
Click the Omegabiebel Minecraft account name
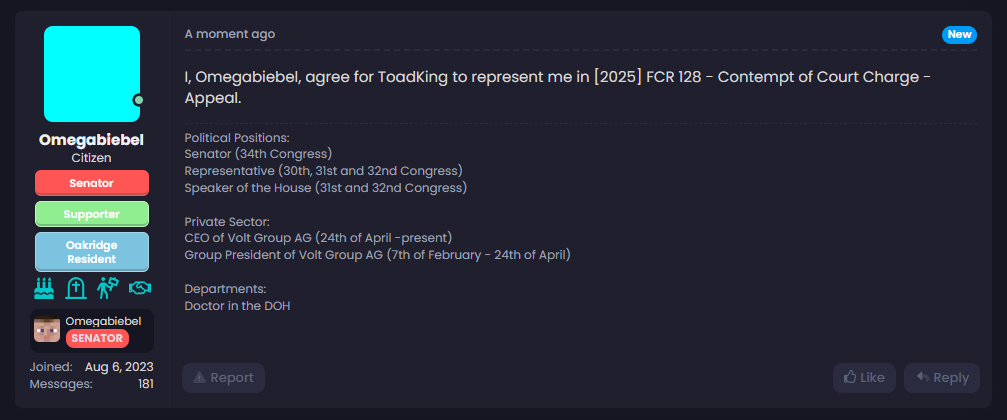pyautogui.click(x=103, y=321)
